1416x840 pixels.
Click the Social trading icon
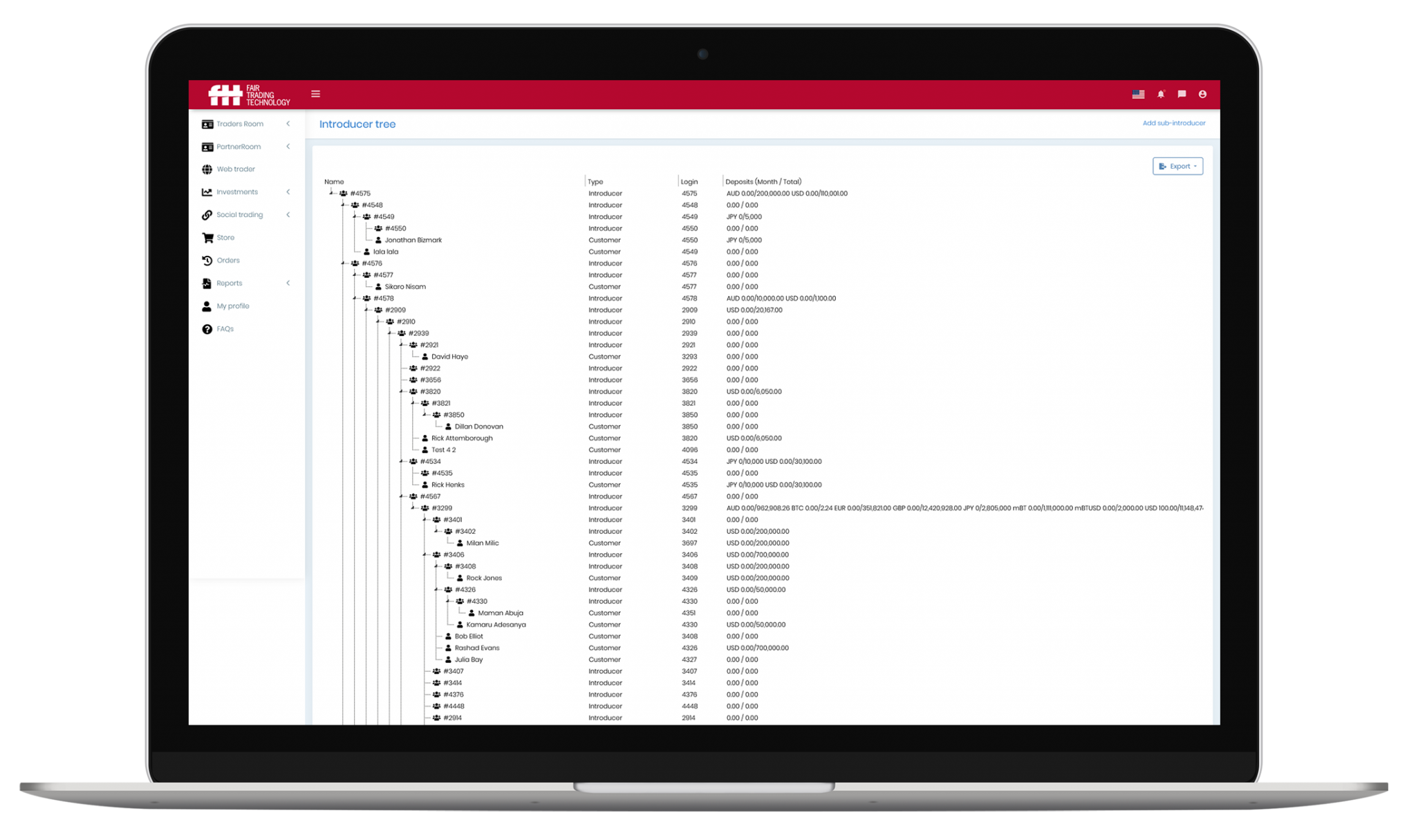click(x=207, y=214)
